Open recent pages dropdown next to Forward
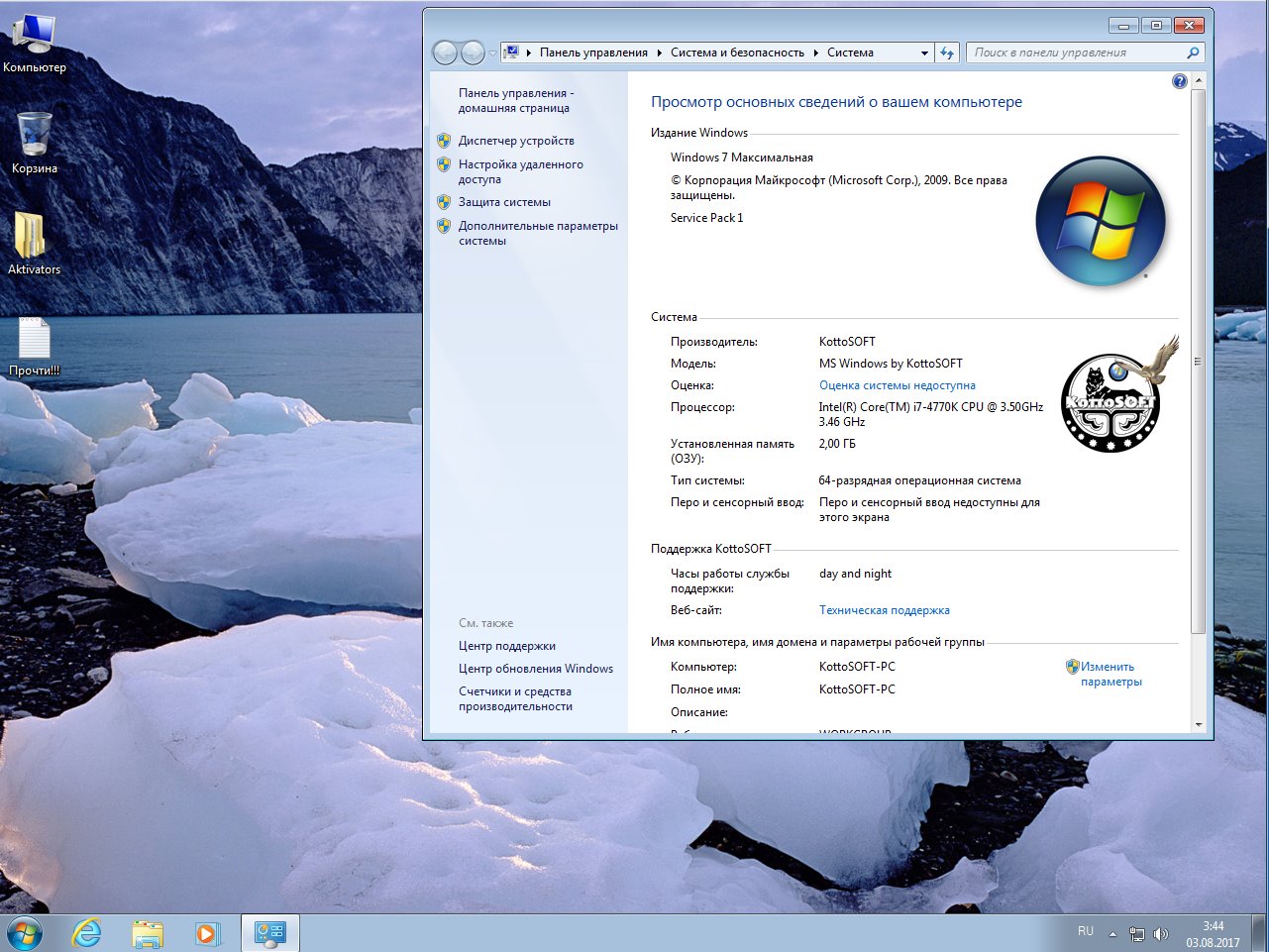This screenshot has width=1269, height=952. (492, 53)
